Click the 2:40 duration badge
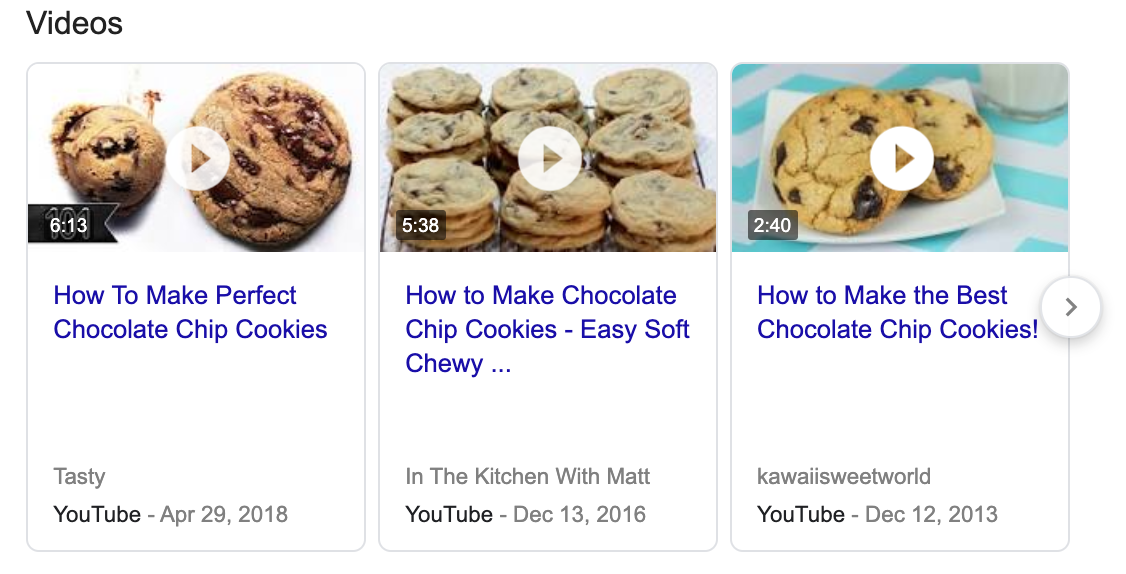 772,226
